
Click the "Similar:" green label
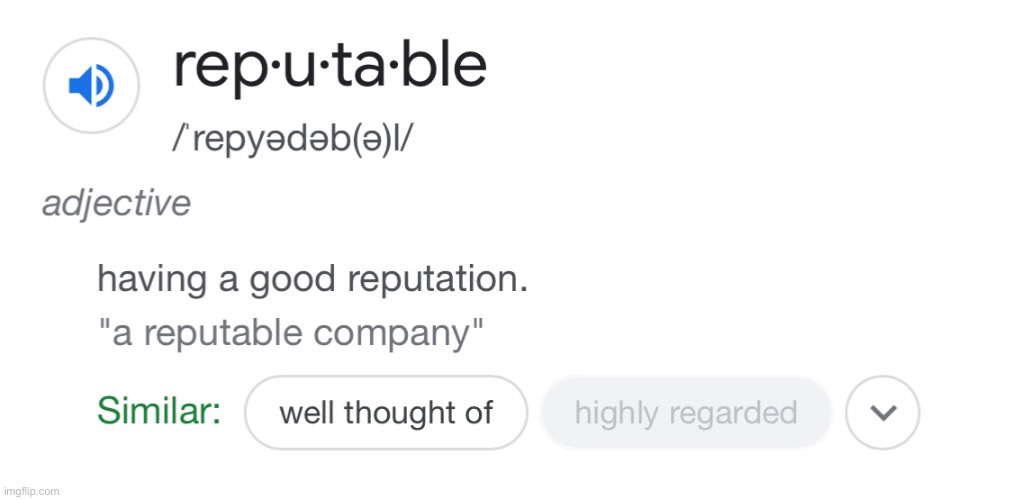160,411
